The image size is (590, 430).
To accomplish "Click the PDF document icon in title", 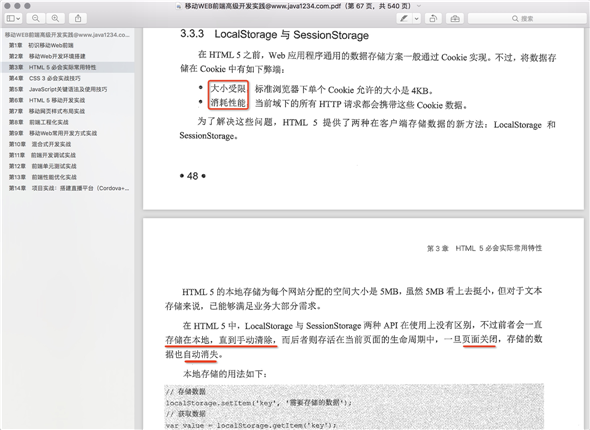I will coord(179,6).
